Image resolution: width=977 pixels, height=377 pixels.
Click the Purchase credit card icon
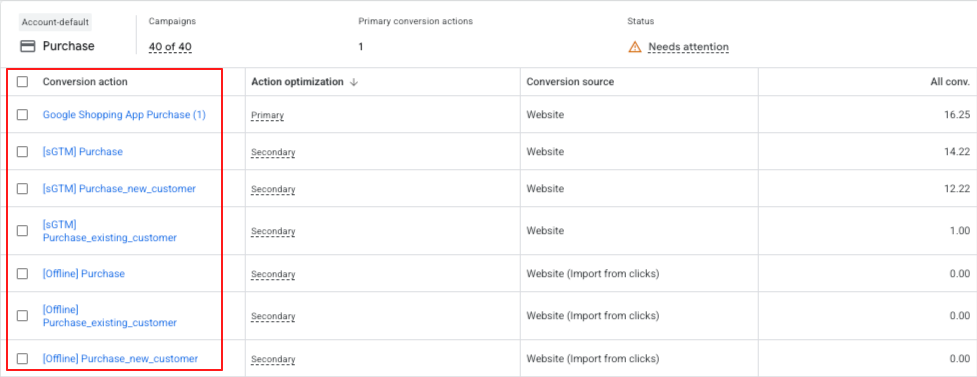tap(28, 47)
